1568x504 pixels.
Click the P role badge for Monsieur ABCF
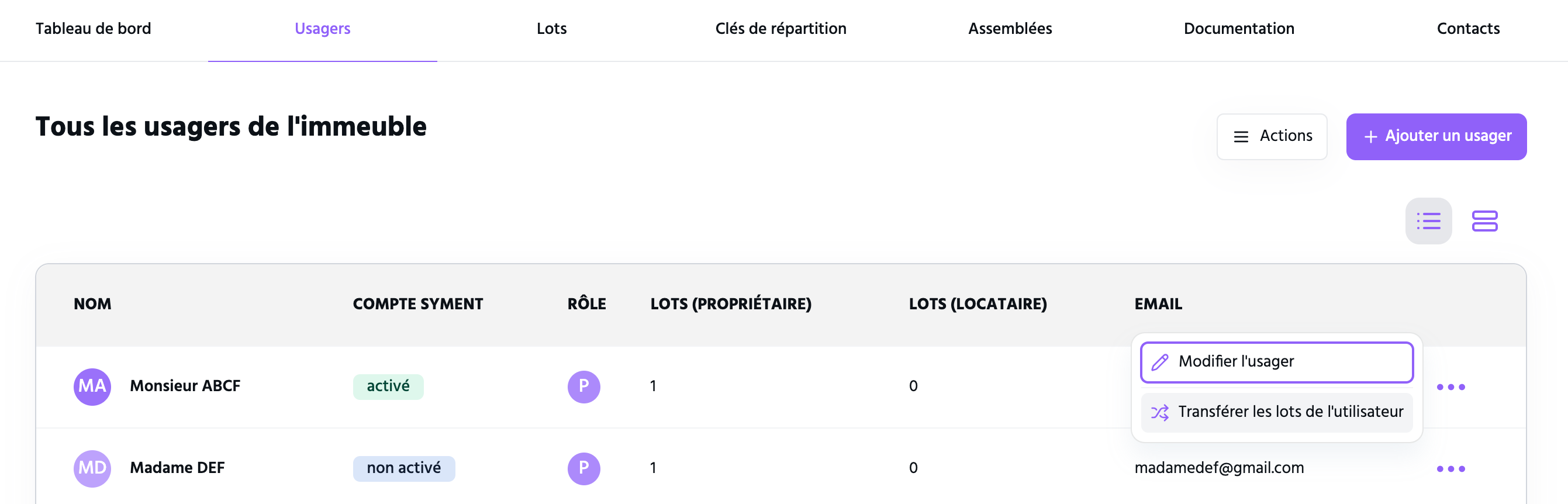coord(583,386)
